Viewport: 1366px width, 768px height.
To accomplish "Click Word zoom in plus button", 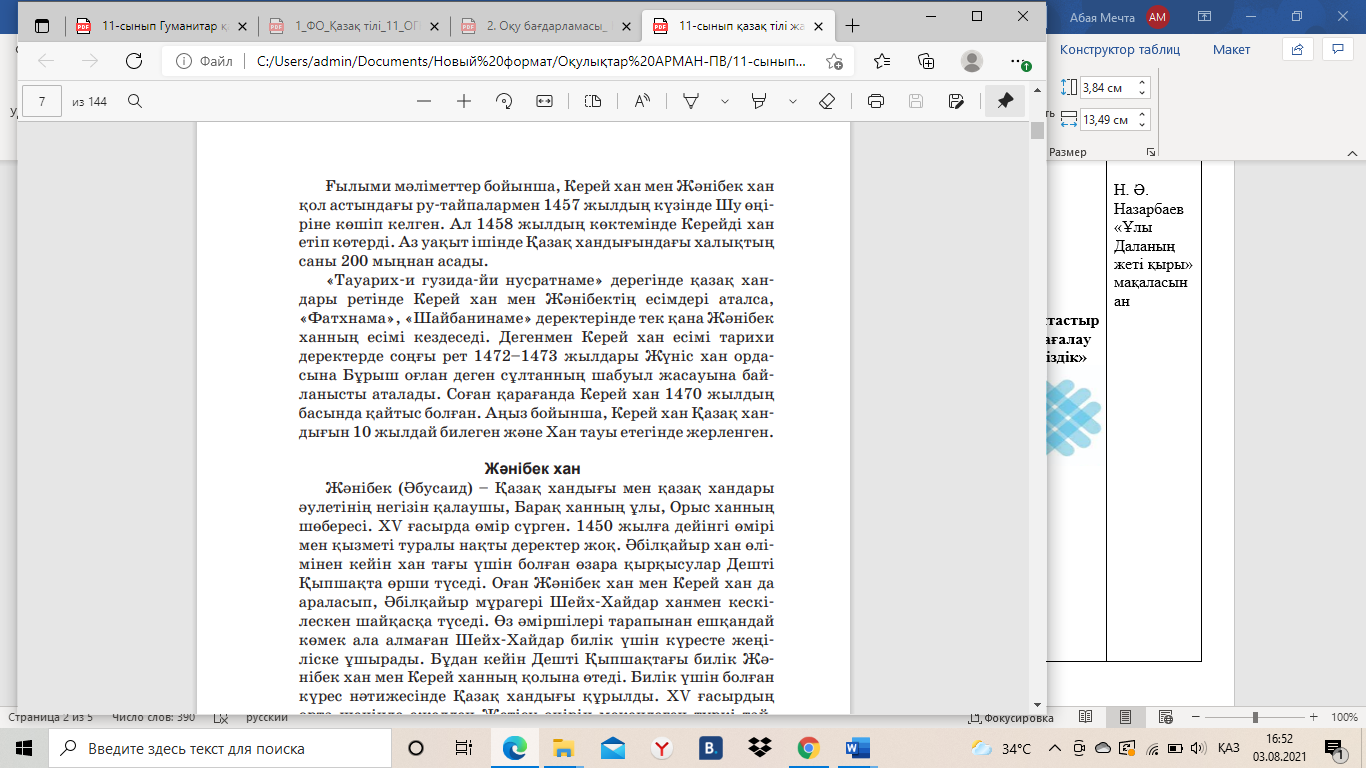I will [x=1311, y=718].
